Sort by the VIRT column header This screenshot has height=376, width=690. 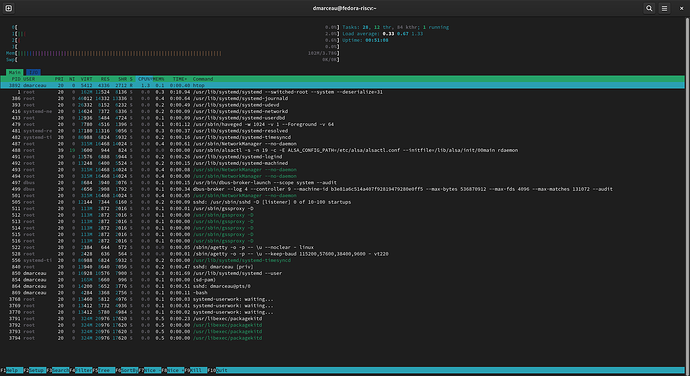(86, 79)
